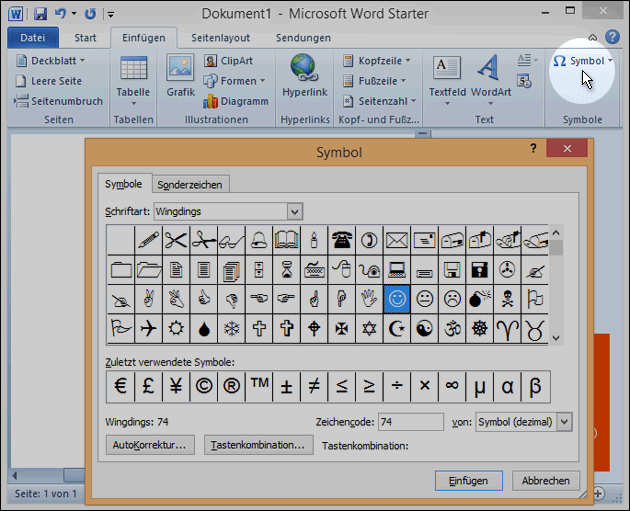
Task: Choose the keyboard symbol
Action: [314, 270]
